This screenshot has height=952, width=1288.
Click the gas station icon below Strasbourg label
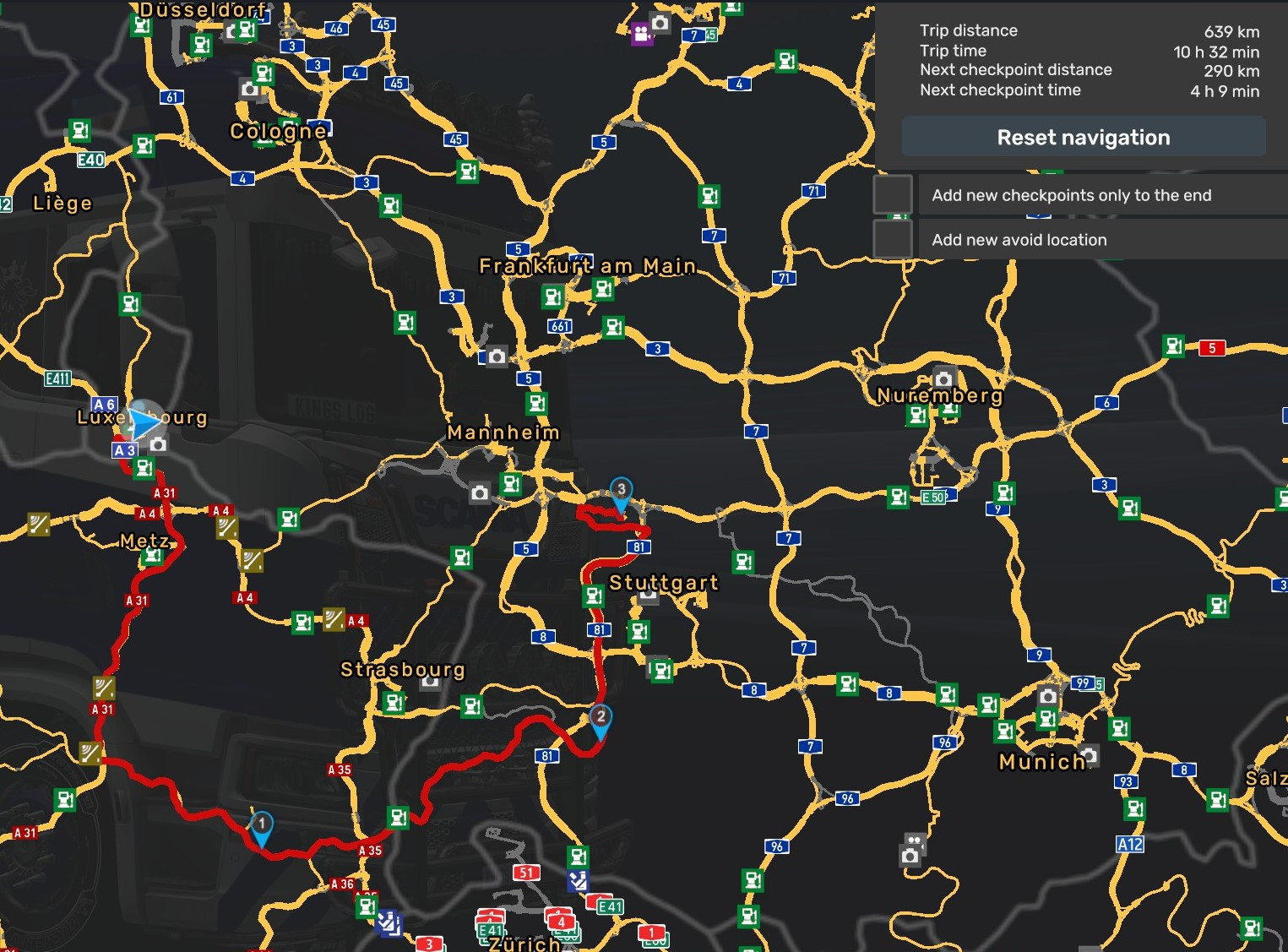click(394, 702)
